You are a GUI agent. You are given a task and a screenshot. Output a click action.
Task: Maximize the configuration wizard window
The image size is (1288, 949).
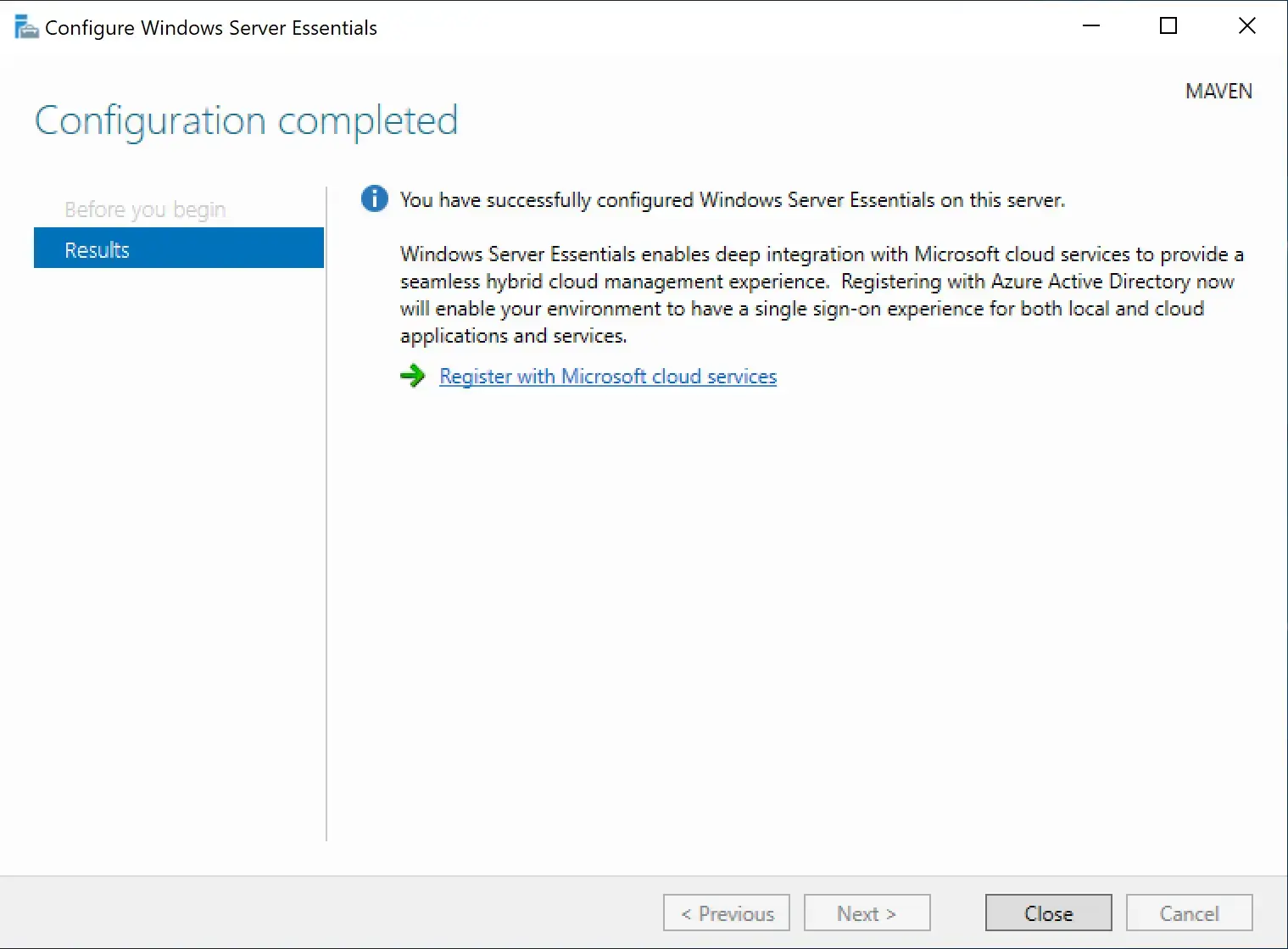pyautogui.click(x=1168, y=26)
